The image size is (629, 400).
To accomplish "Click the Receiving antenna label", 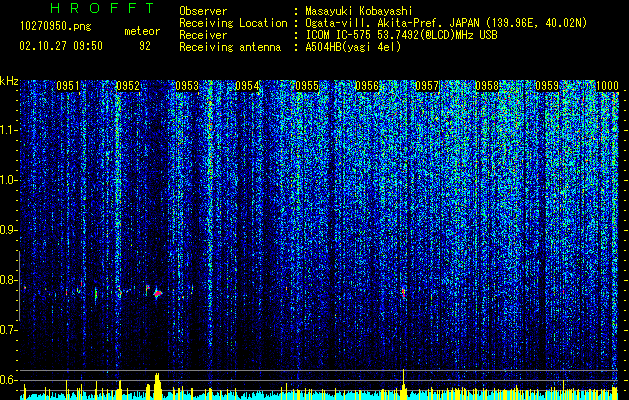I will (230, 47).
